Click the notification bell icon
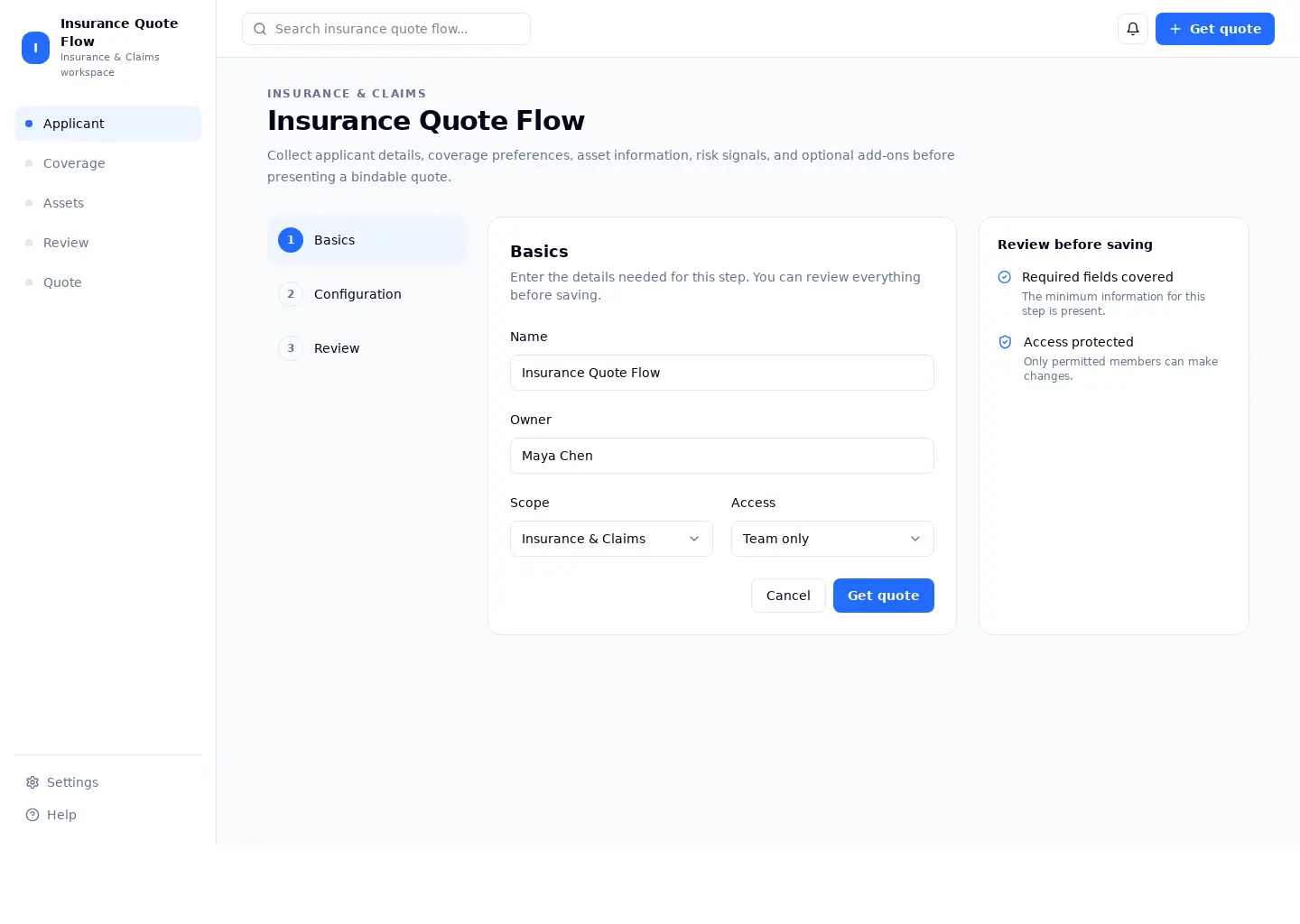The image size is (1300, 924). coord(1133,29)
